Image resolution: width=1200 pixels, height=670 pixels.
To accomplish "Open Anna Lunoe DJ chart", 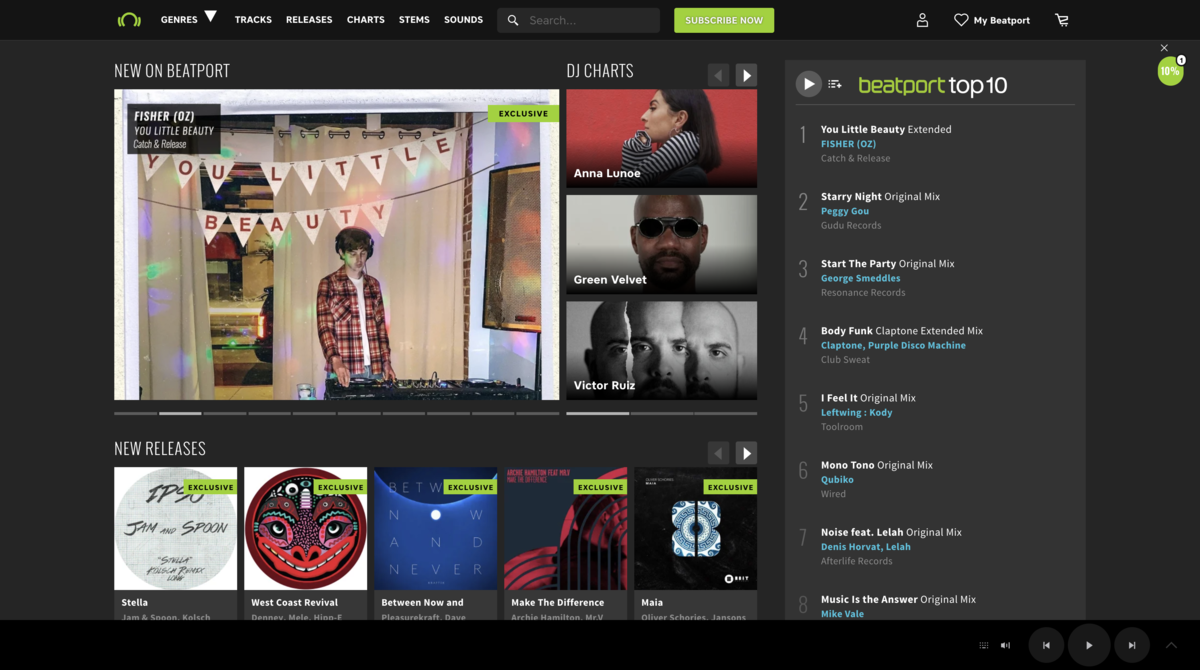I will click(x=661, y=138).
